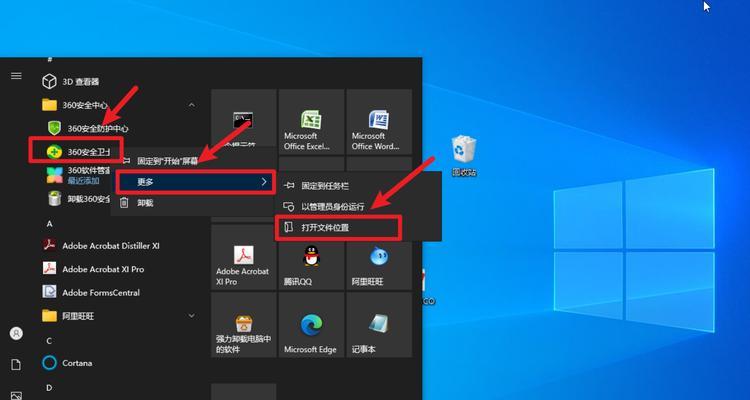Open Adobe FormsCentral list icon

[49, 292]
